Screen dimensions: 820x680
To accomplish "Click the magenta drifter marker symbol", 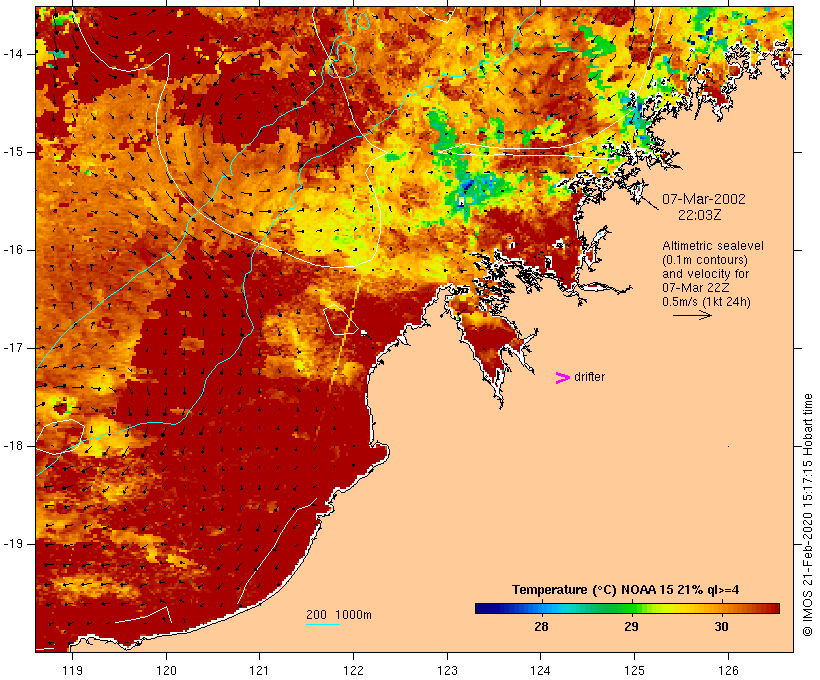I will click(x=562, y=378).
